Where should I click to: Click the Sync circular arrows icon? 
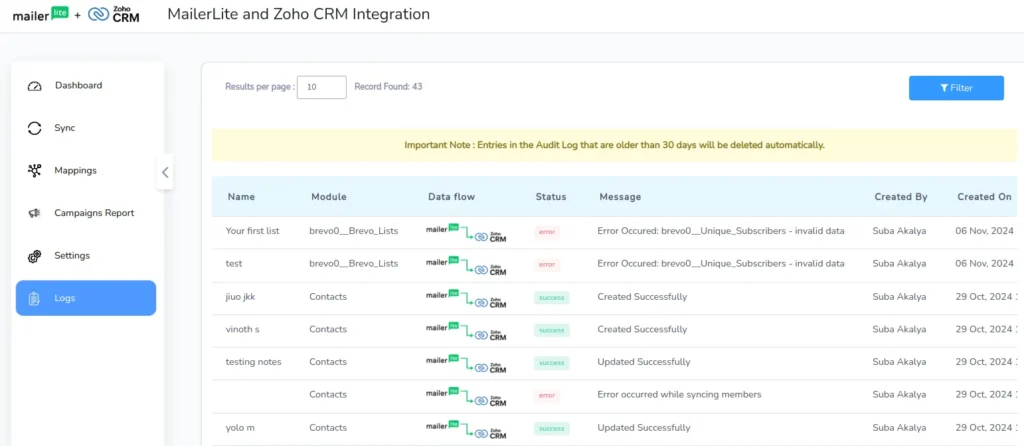[35, 128]
